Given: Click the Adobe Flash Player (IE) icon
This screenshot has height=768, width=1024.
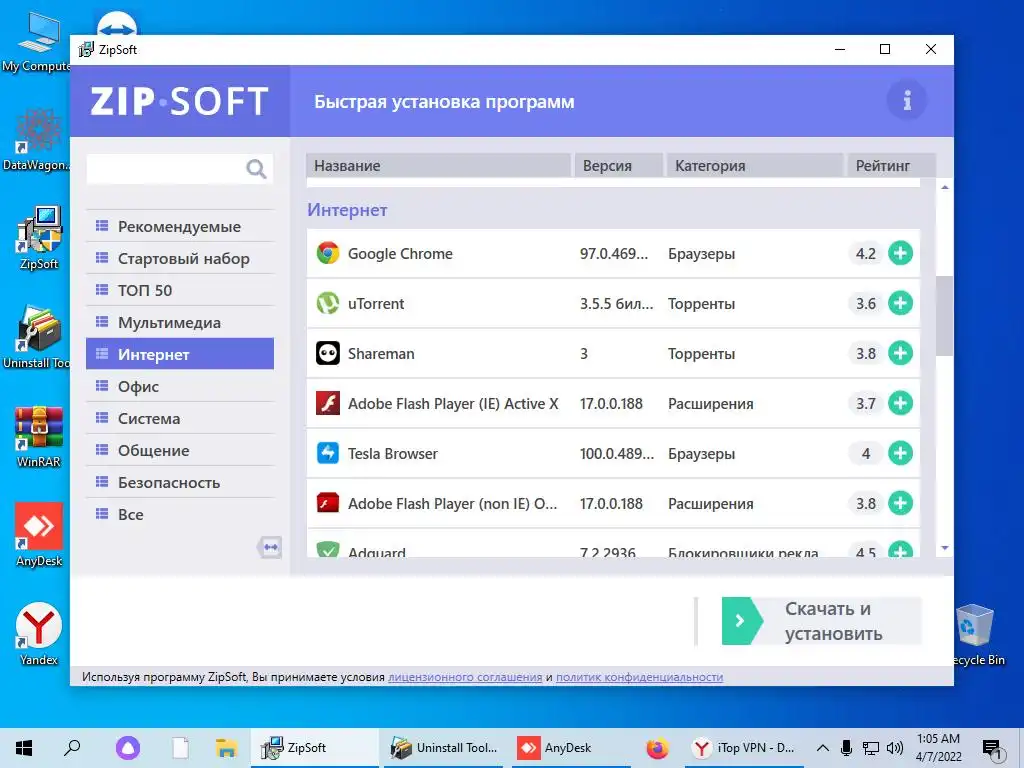Looking at the screenshot, I should point(328,403).
